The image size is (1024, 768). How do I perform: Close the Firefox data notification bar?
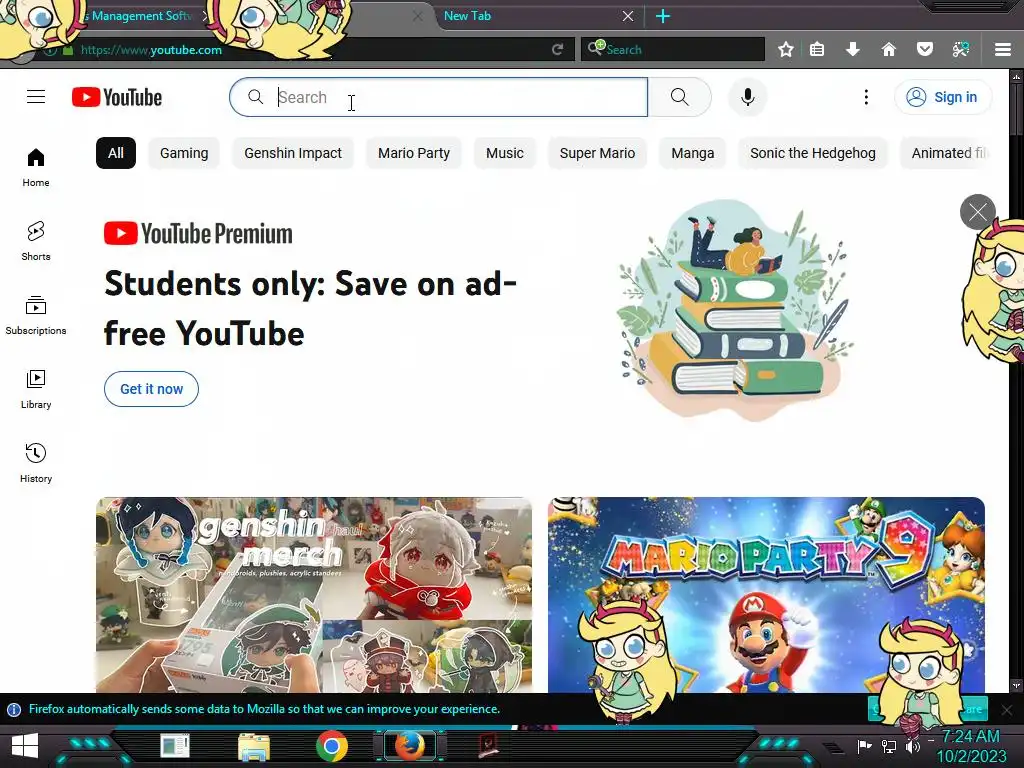point(1007,709)
